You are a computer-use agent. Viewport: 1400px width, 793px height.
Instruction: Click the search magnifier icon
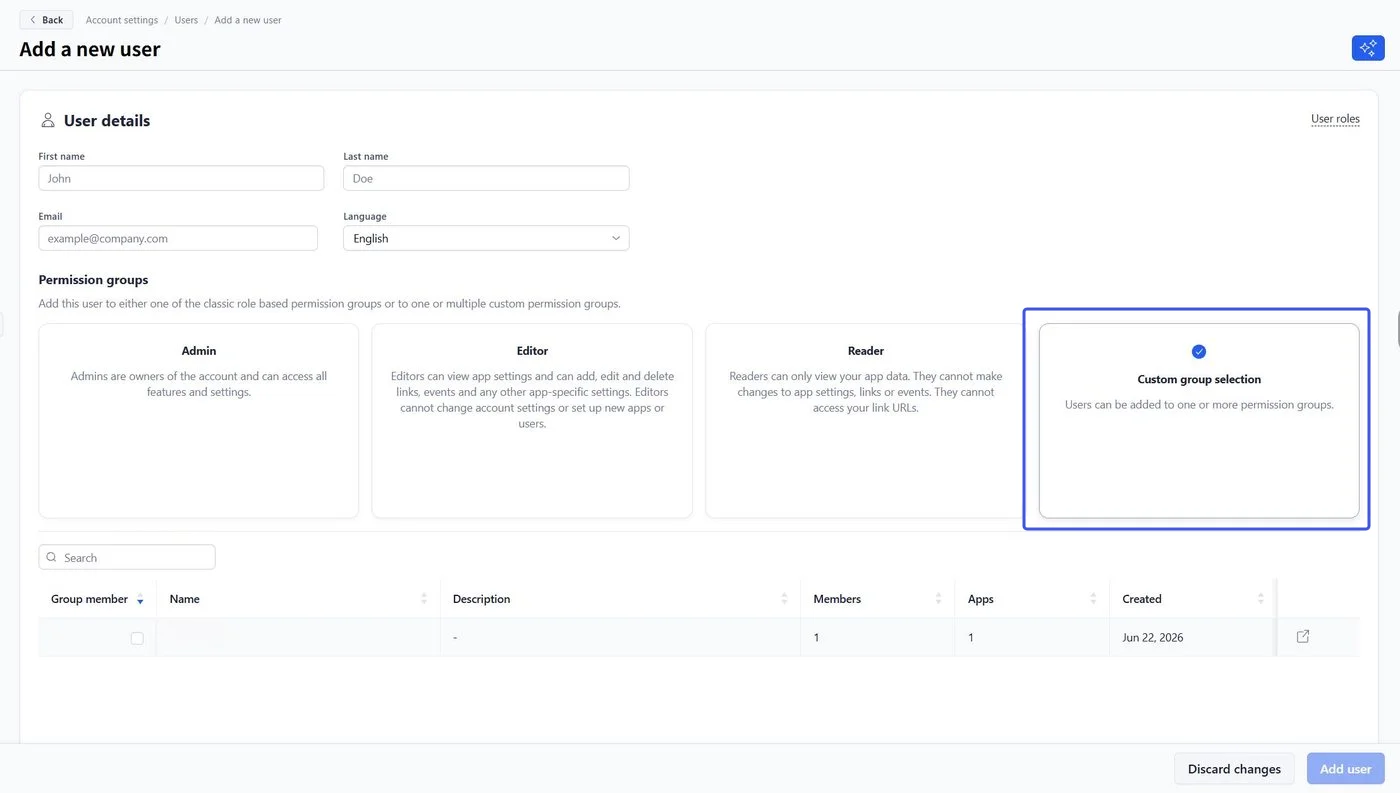click(52, 557)
